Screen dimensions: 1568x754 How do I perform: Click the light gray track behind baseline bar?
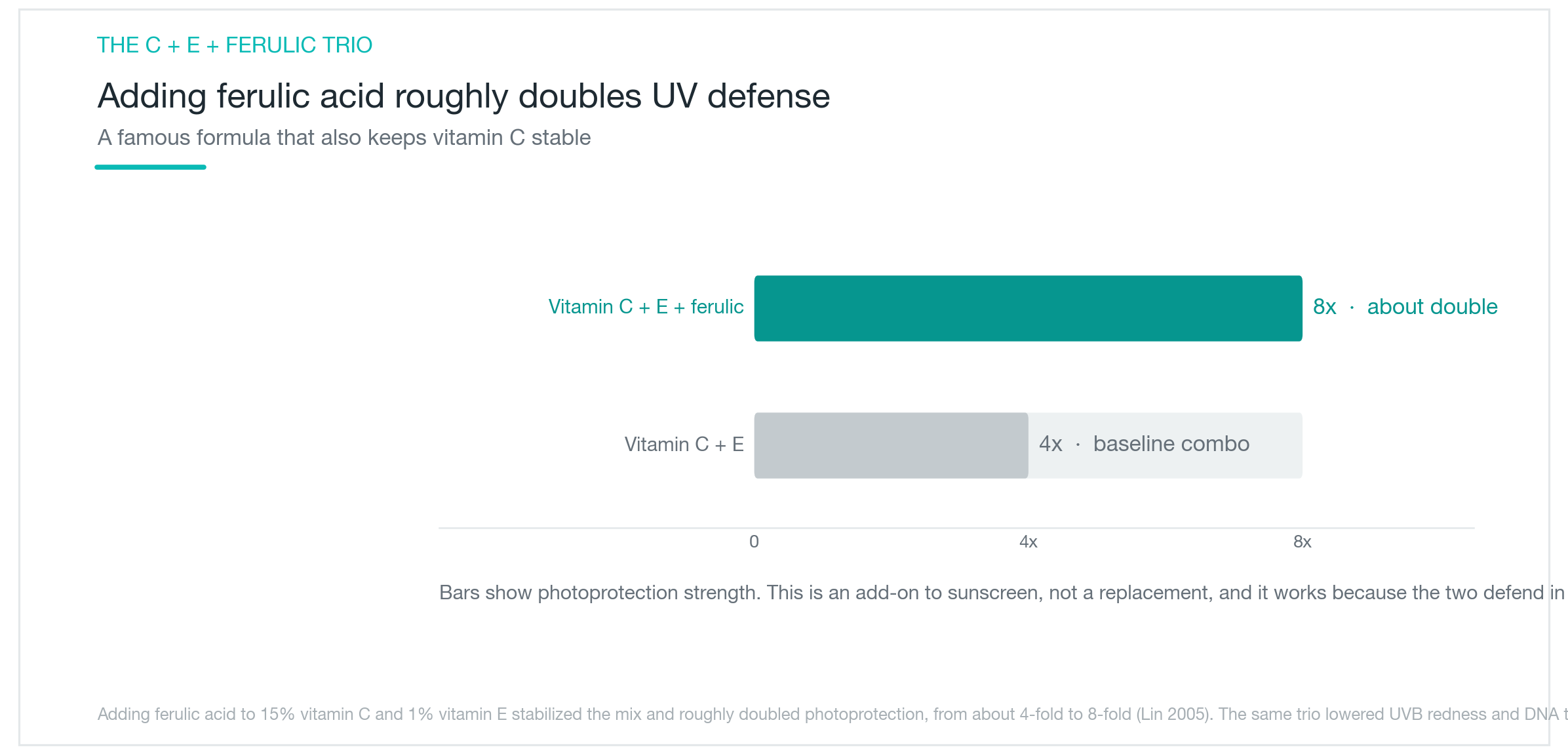[x=1165, y=445]
